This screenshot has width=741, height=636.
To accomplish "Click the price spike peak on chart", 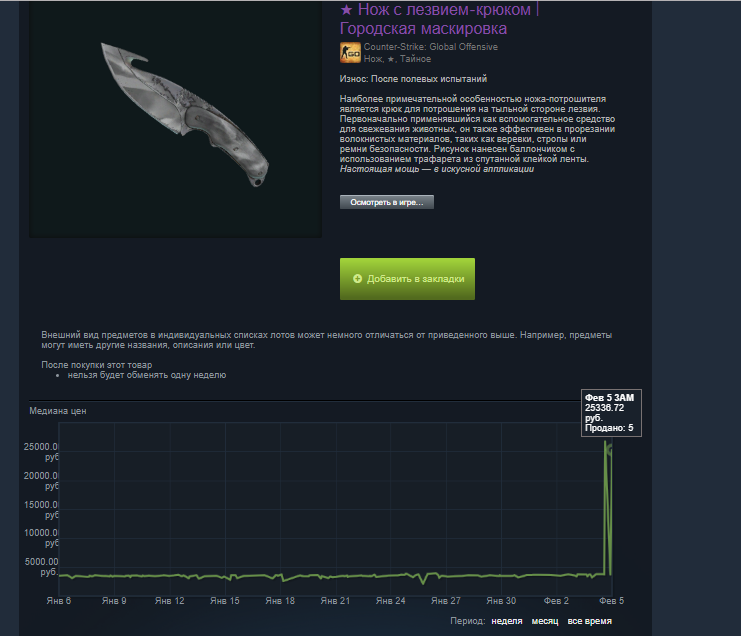I will [605, 442].
